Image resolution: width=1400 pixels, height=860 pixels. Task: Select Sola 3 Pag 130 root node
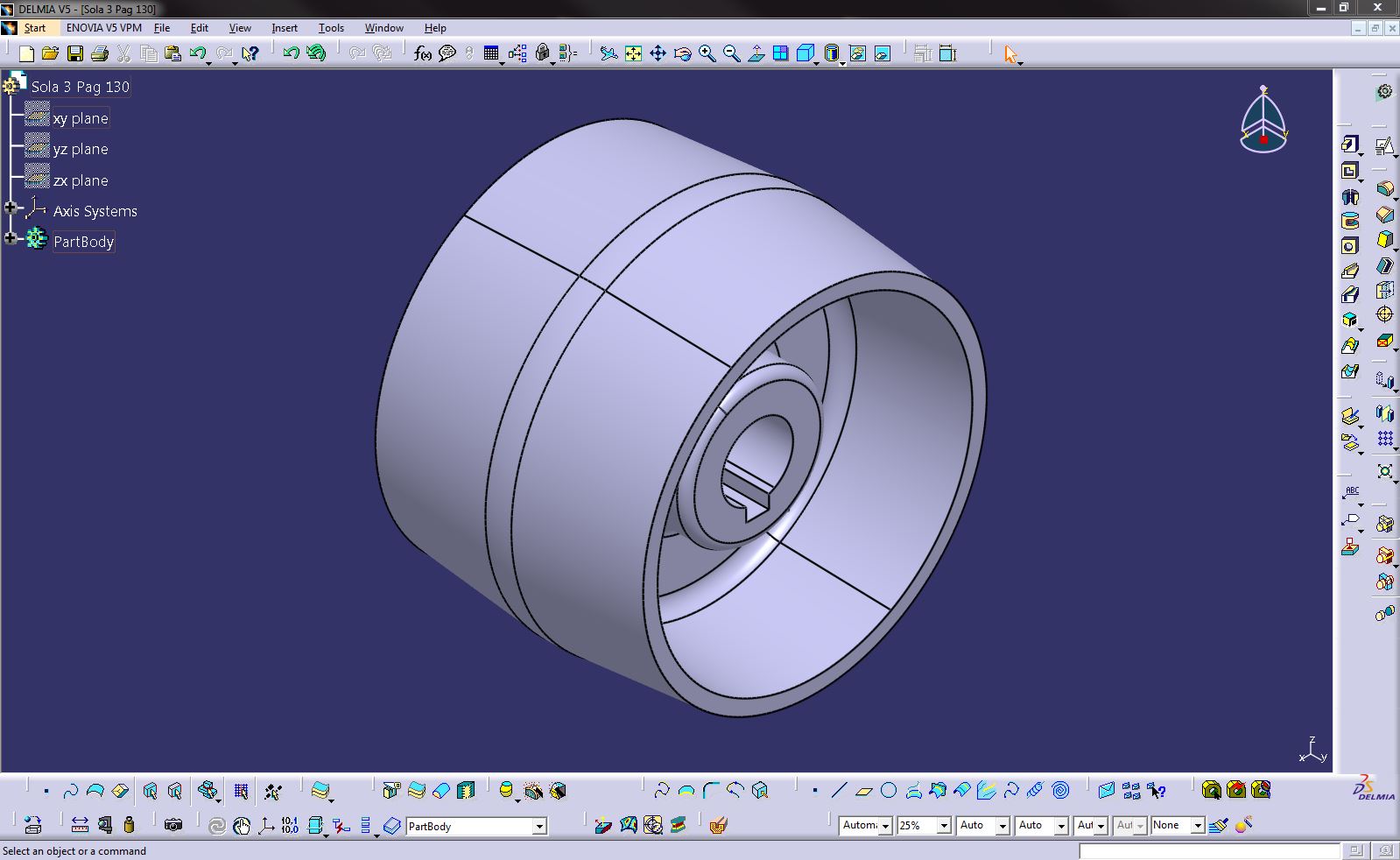(81, 87)
